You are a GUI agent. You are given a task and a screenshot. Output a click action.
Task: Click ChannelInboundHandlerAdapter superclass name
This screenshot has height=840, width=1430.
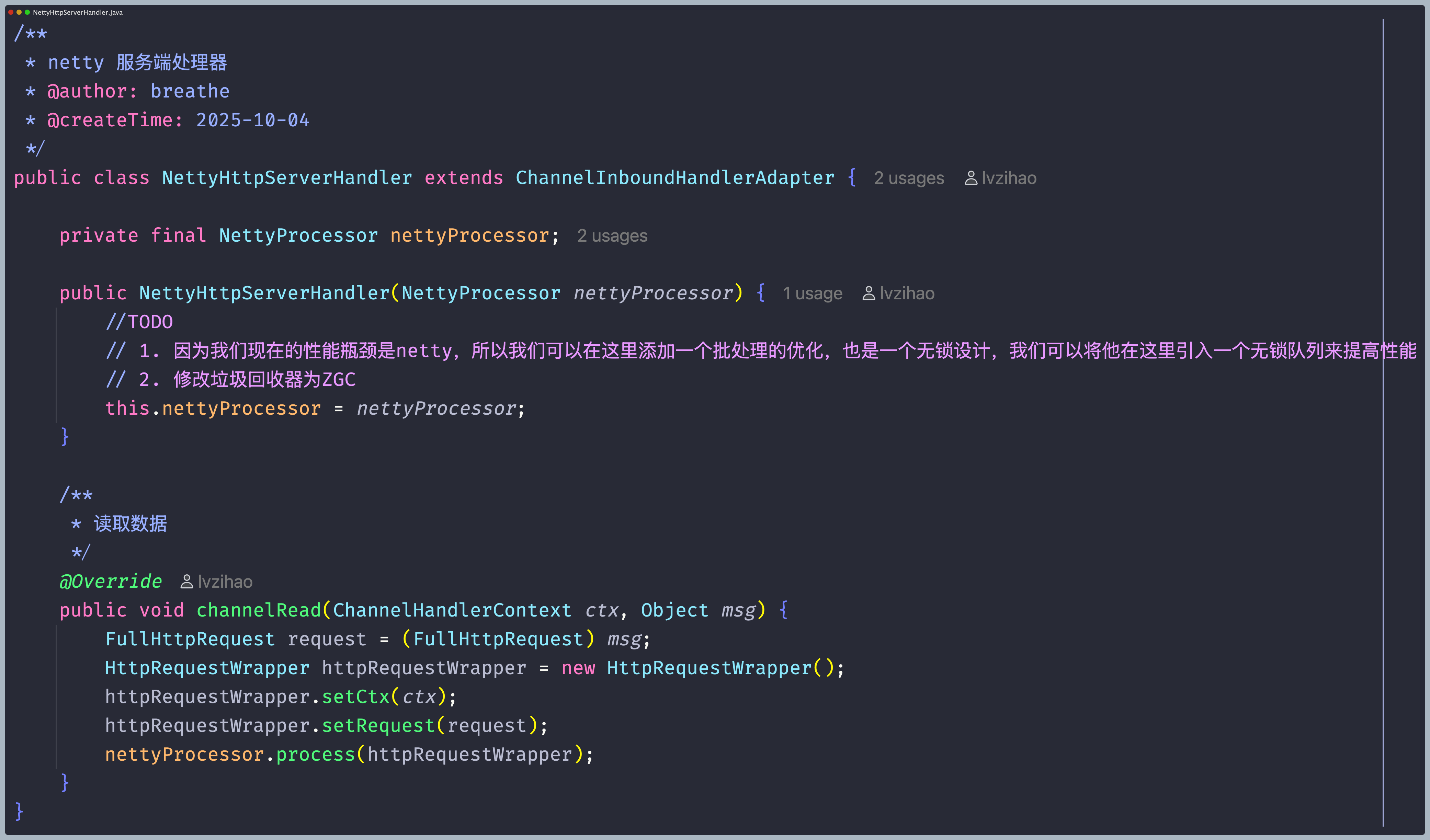coord(675,178)
